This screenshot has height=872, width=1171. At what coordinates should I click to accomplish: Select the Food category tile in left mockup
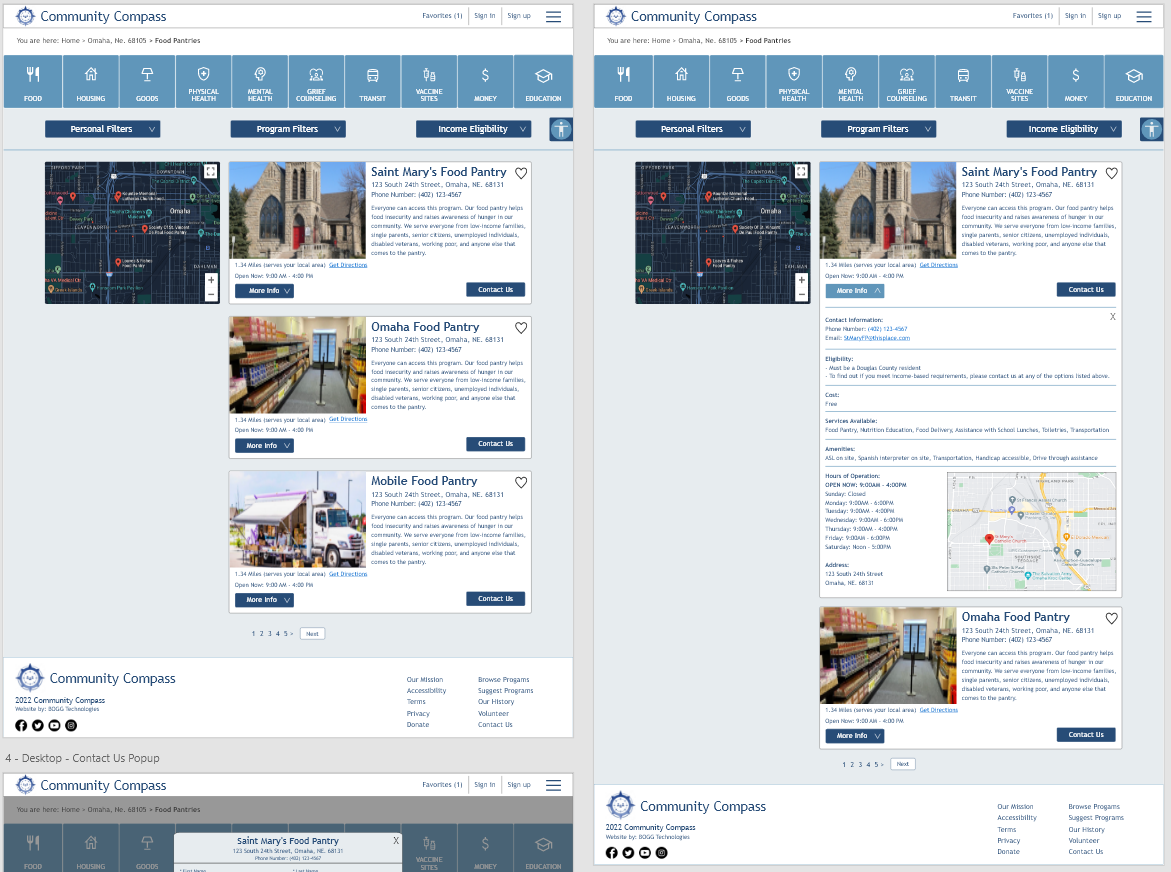tap(33, 81)
